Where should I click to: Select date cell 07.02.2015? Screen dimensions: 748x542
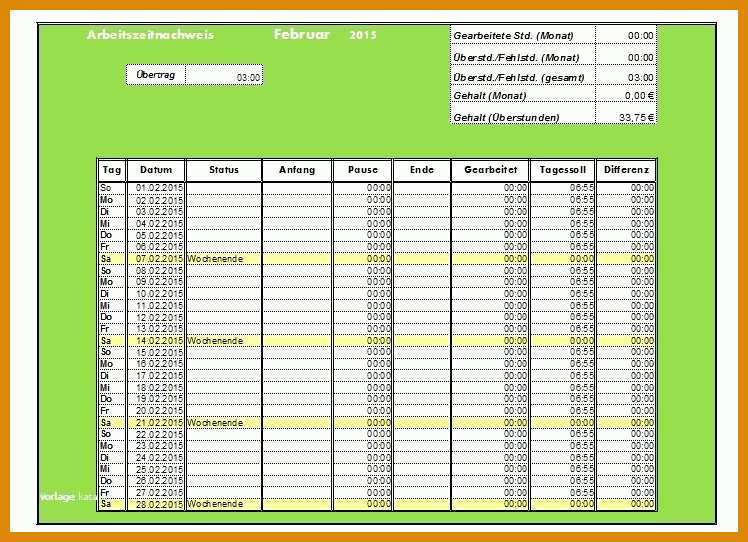point(156,259)
